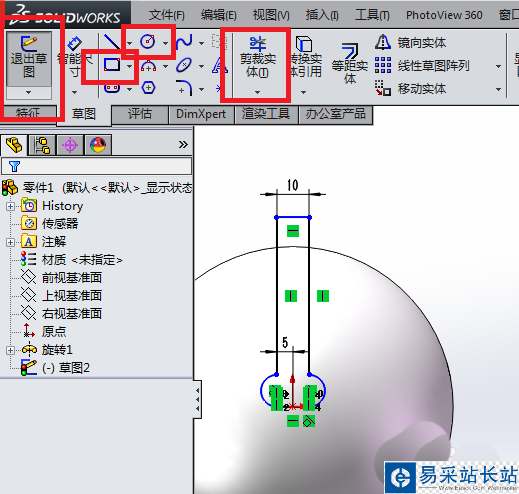Switch to the 评估 evaluate tab
Image resolution: width=519 pixels, height=494 pixels.
[x=140, y=114]
